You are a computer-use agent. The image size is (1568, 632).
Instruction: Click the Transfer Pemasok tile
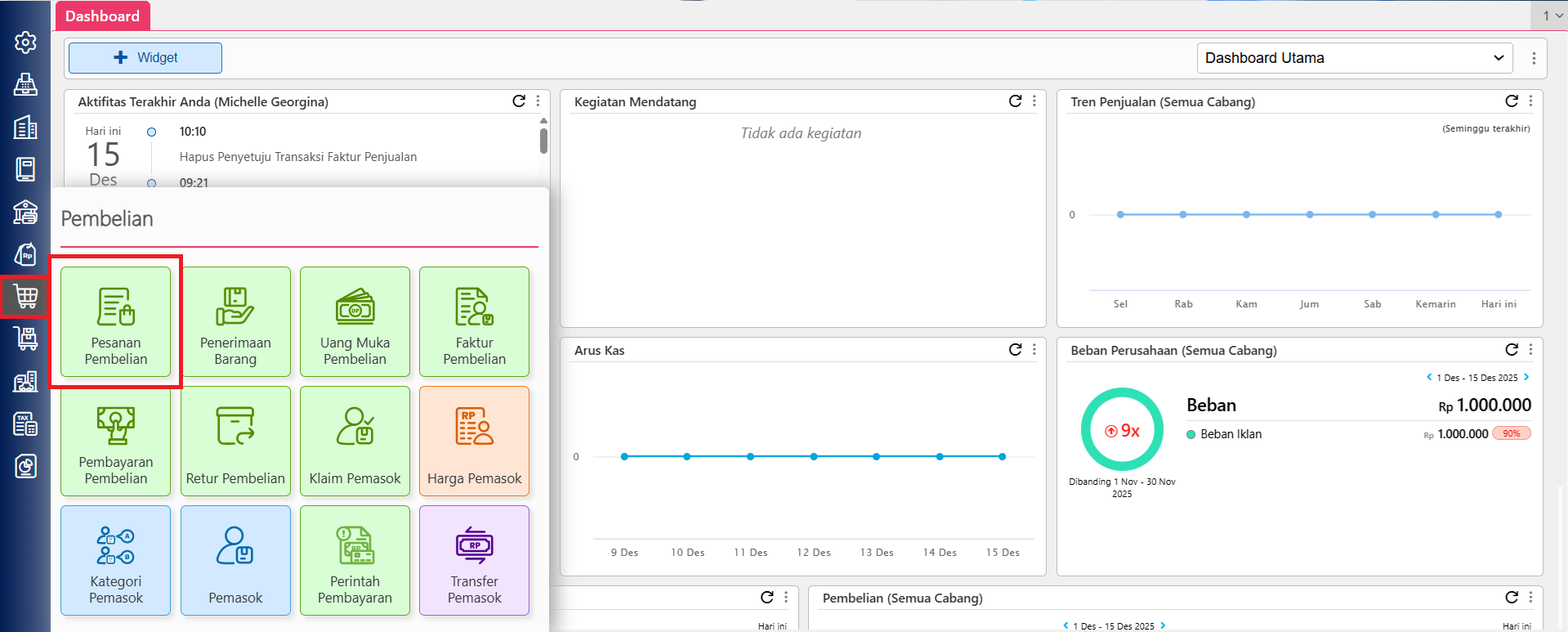[x=474, y=560]
